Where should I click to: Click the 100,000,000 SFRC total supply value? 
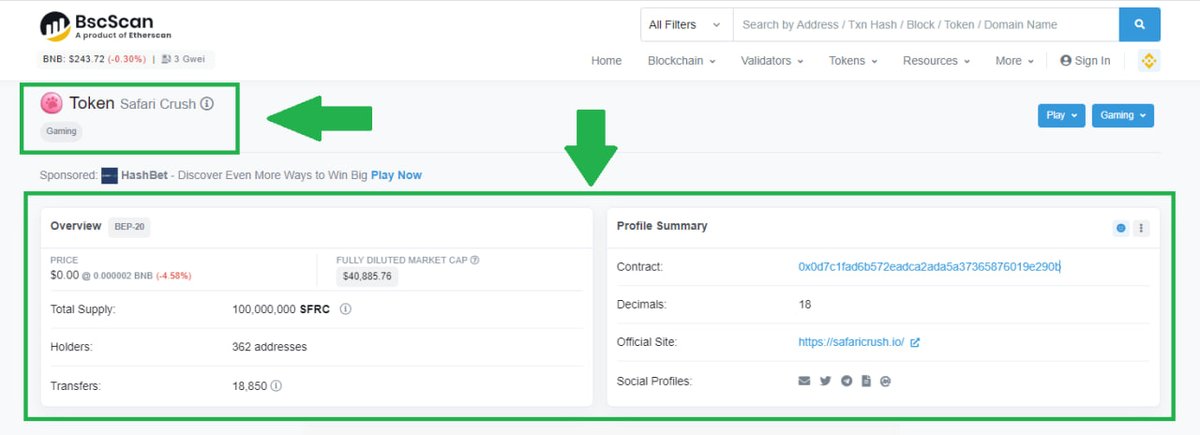(282, 309)
